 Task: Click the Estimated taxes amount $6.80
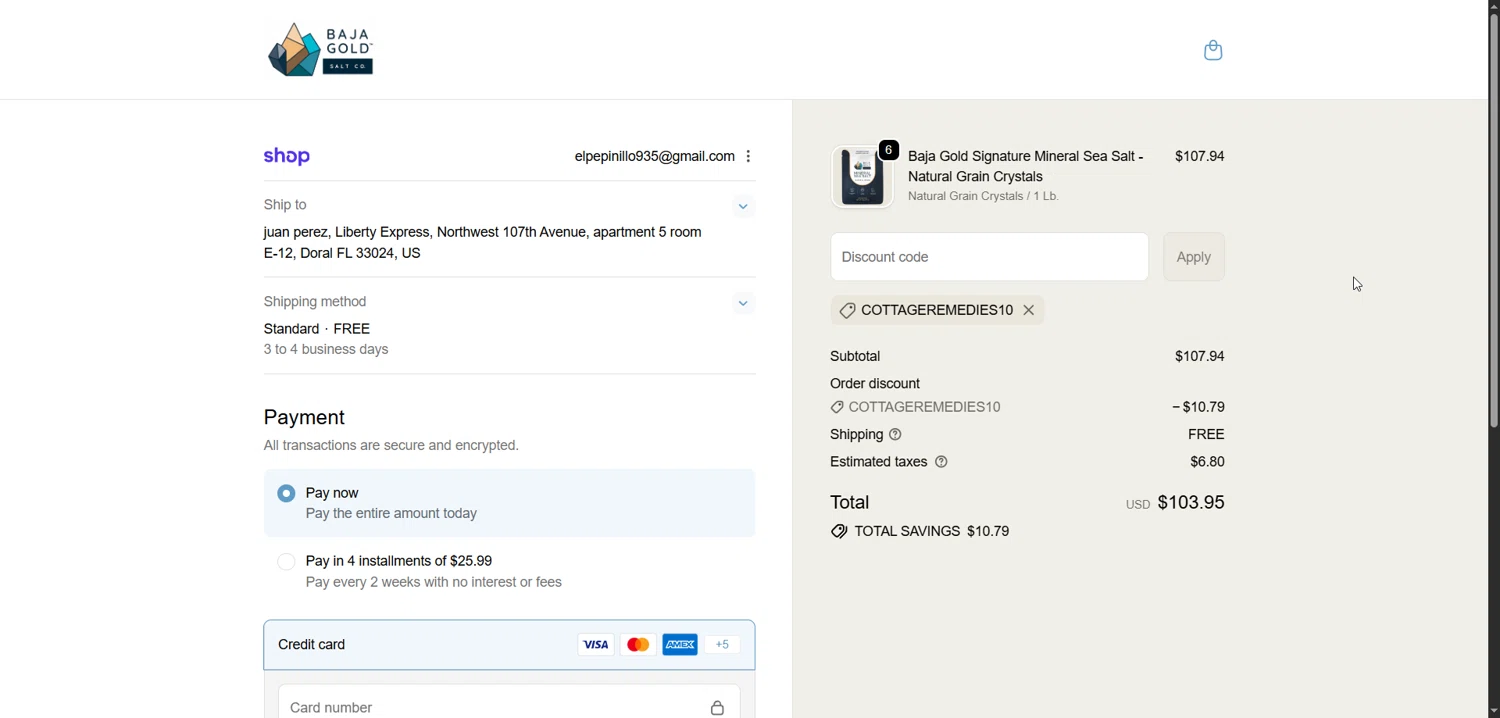point(1208,462)
